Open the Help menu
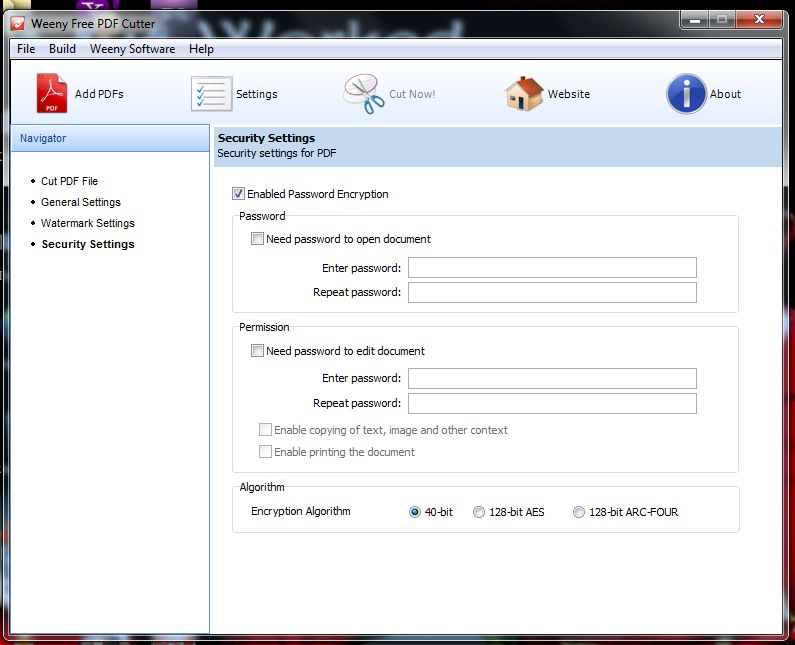 (201, 49)
